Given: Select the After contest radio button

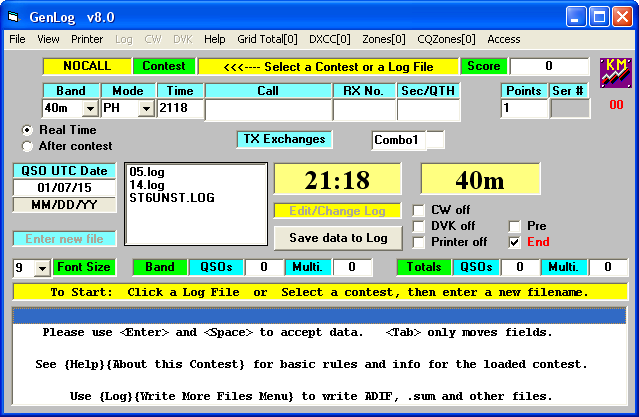Looking at the screenshot, I should [x=27, y=146].
